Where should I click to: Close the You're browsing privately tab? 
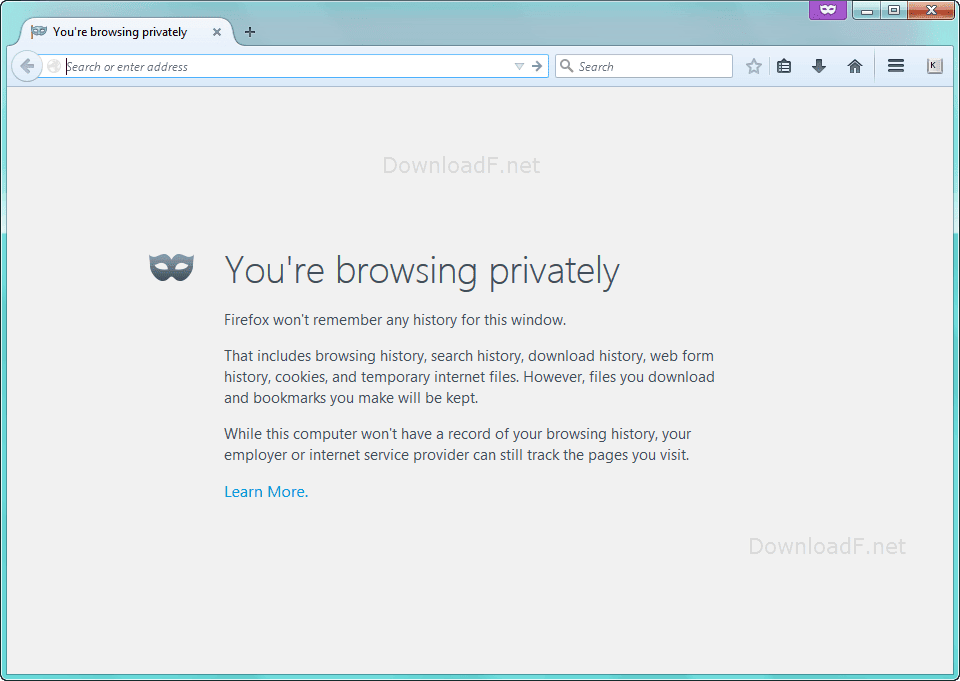pos(217,32)
